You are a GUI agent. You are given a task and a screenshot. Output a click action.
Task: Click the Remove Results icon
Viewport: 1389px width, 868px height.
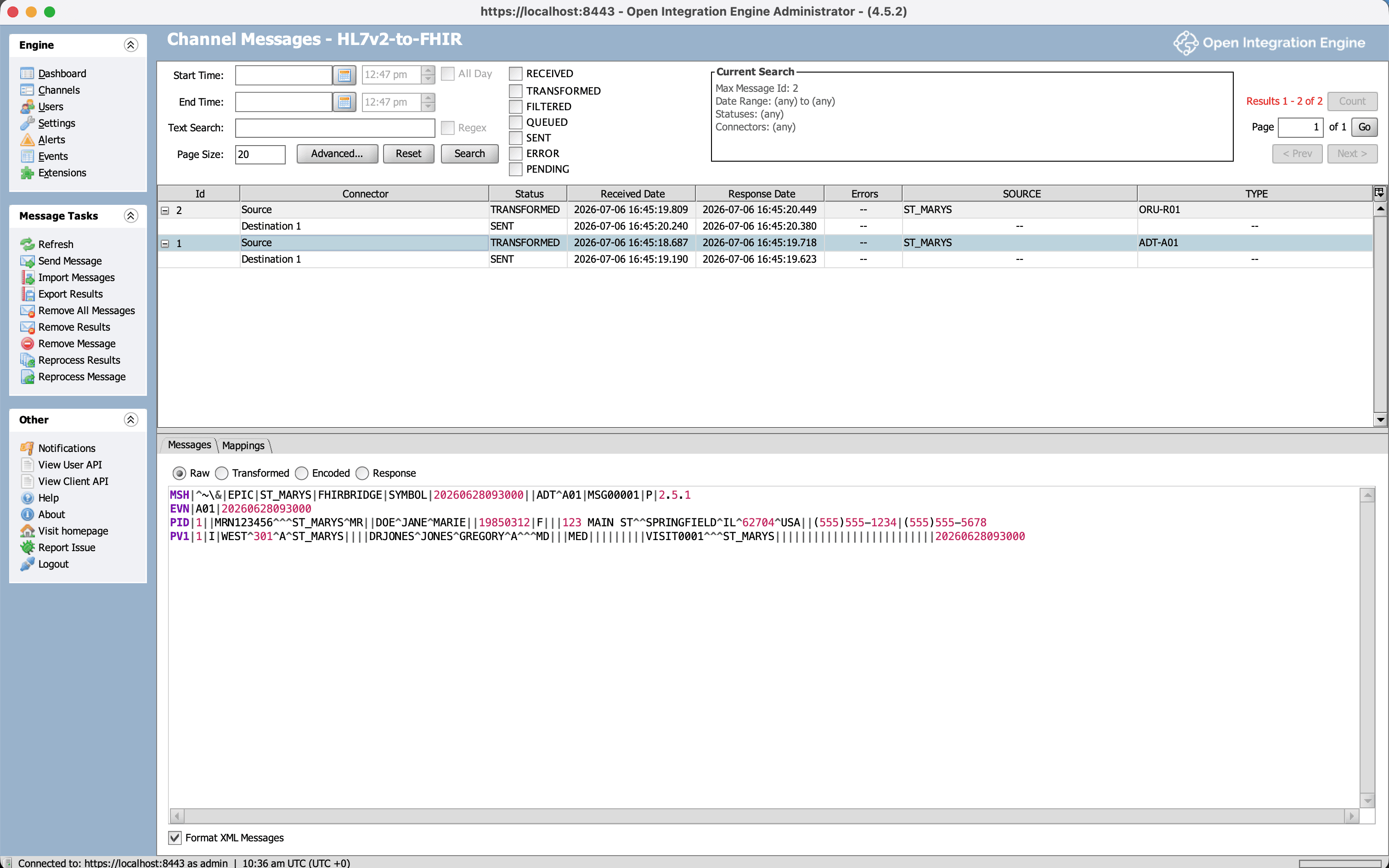click(x=27, y=327)
